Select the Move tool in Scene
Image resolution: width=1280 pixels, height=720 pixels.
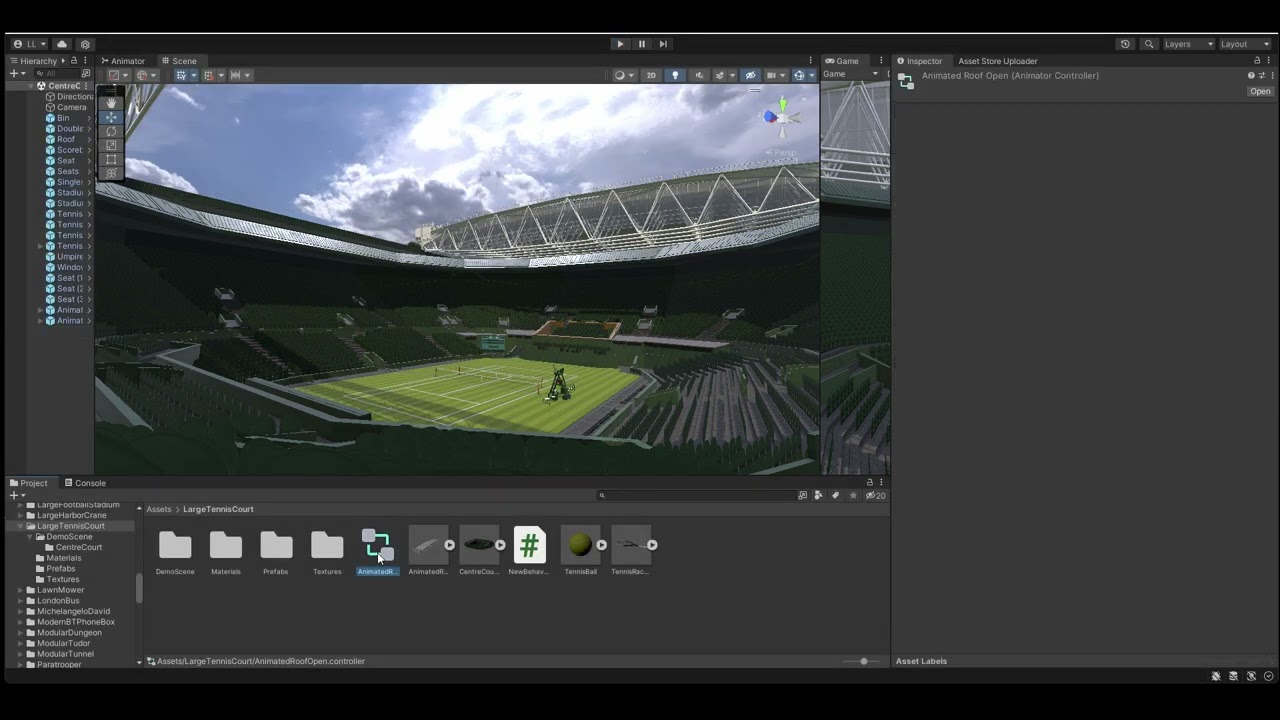click(111, 117)
